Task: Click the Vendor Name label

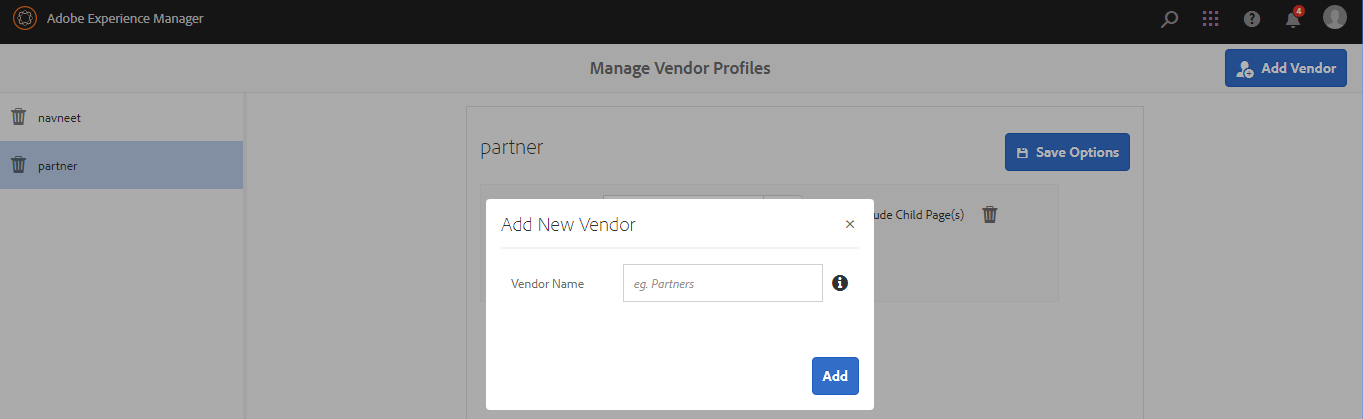Action: tap(547, 284)
